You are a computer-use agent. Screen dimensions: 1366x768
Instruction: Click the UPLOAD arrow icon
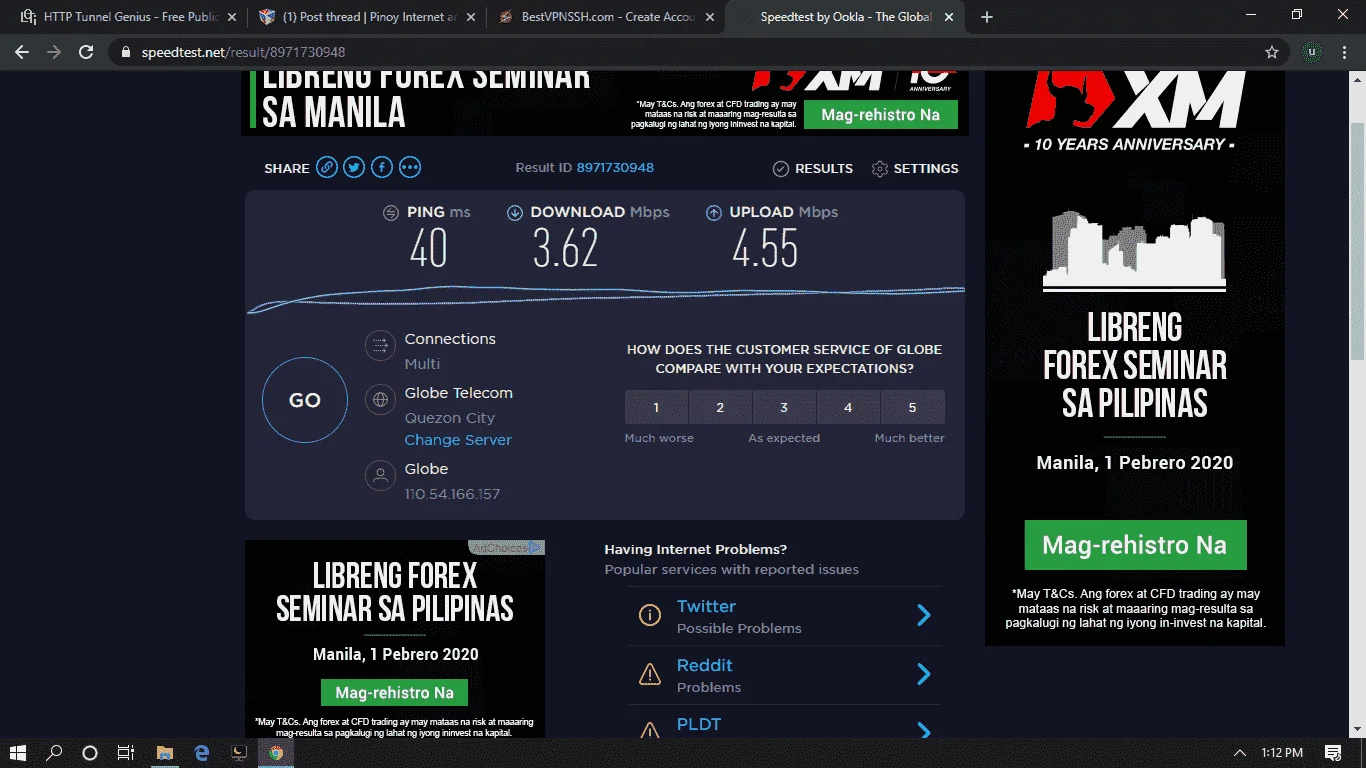click(714, 212)
